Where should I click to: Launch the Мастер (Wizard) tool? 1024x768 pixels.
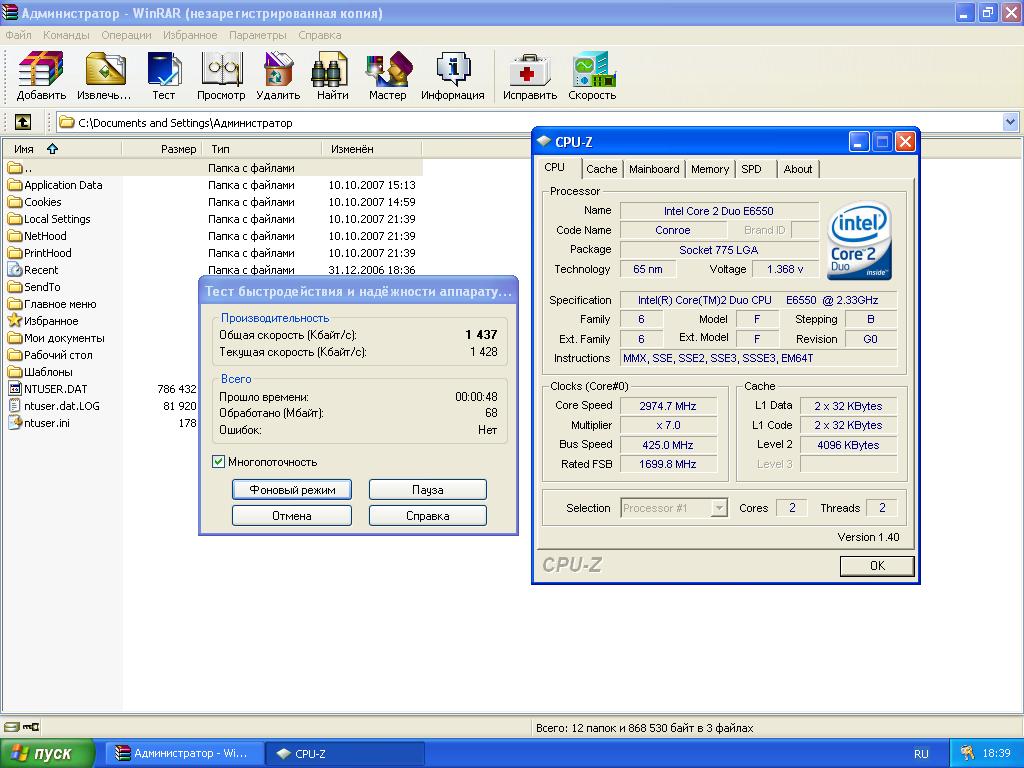click(x=387, y=76)
